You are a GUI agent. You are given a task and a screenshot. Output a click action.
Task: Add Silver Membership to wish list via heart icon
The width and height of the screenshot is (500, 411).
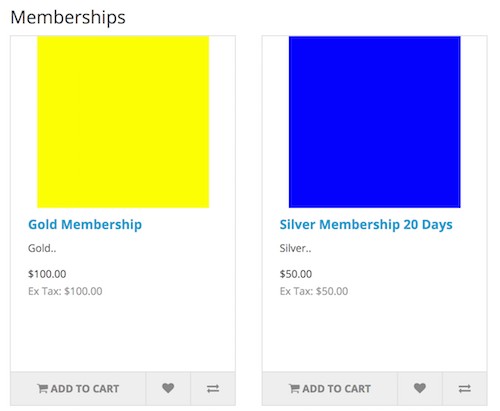(420, 388)
